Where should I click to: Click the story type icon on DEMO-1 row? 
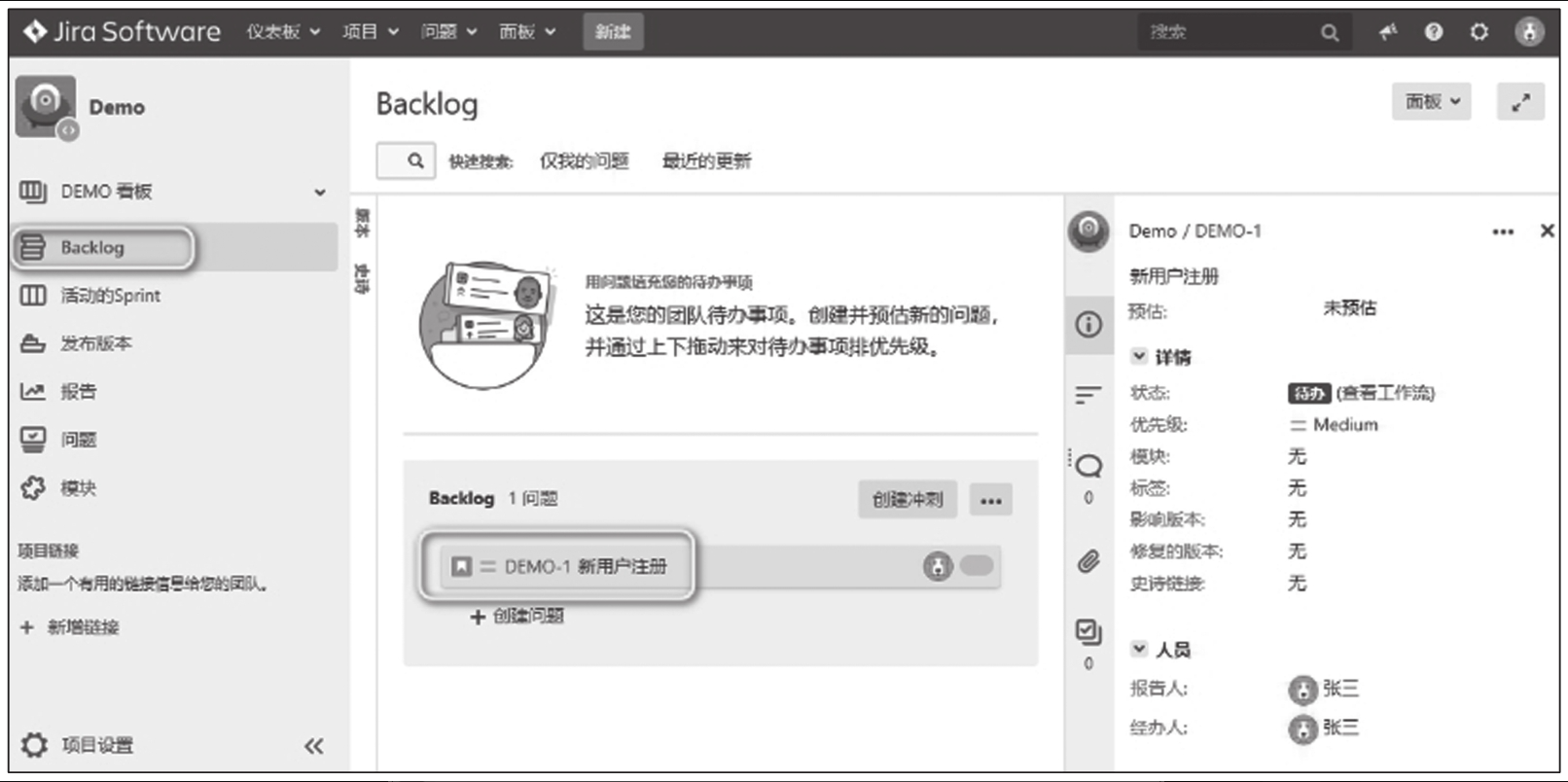point(462,566)
